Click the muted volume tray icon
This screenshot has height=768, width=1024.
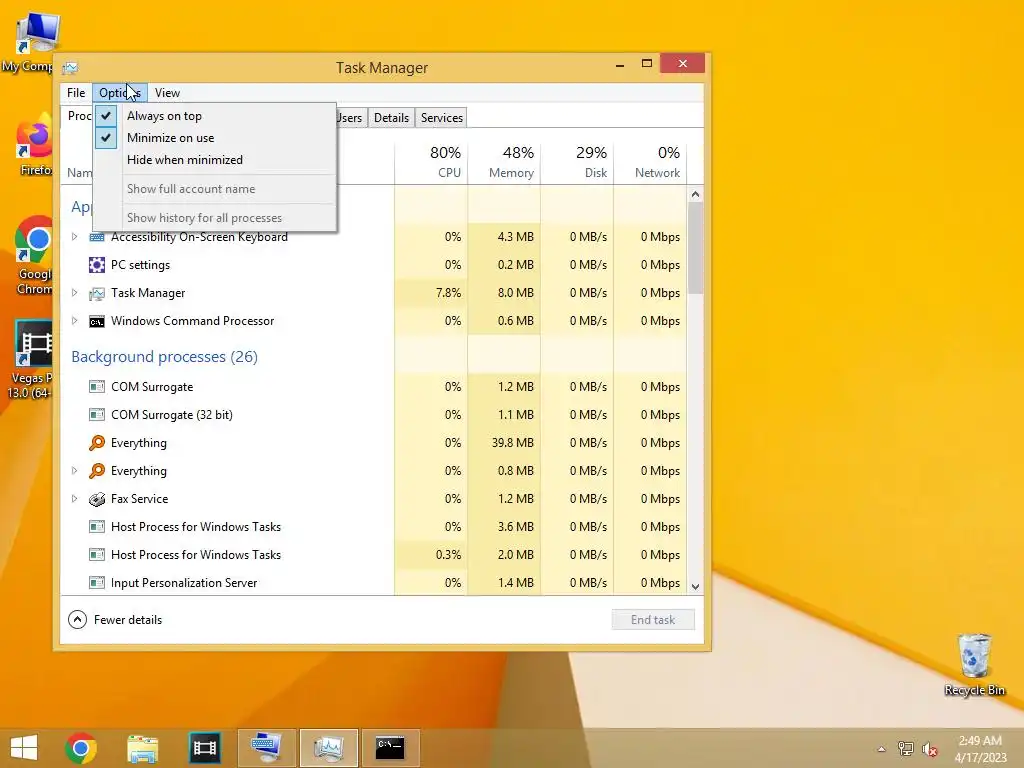(929, 749)
